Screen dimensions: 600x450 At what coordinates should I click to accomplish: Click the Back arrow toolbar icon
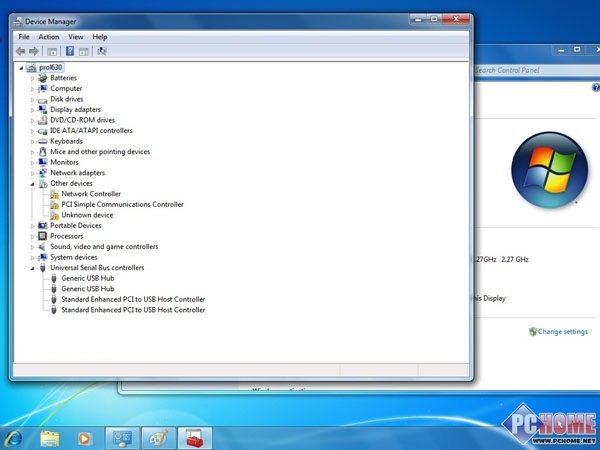click(21, 51)
